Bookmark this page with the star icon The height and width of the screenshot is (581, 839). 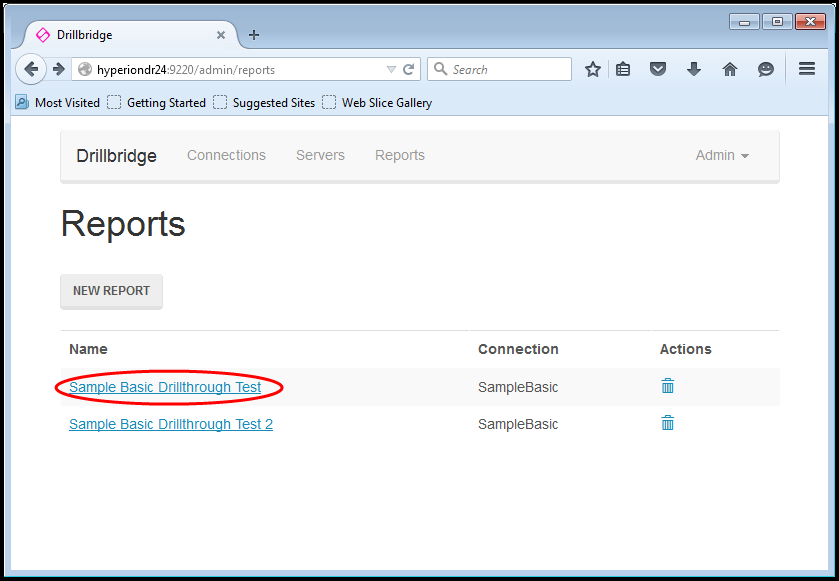[592, 70]
